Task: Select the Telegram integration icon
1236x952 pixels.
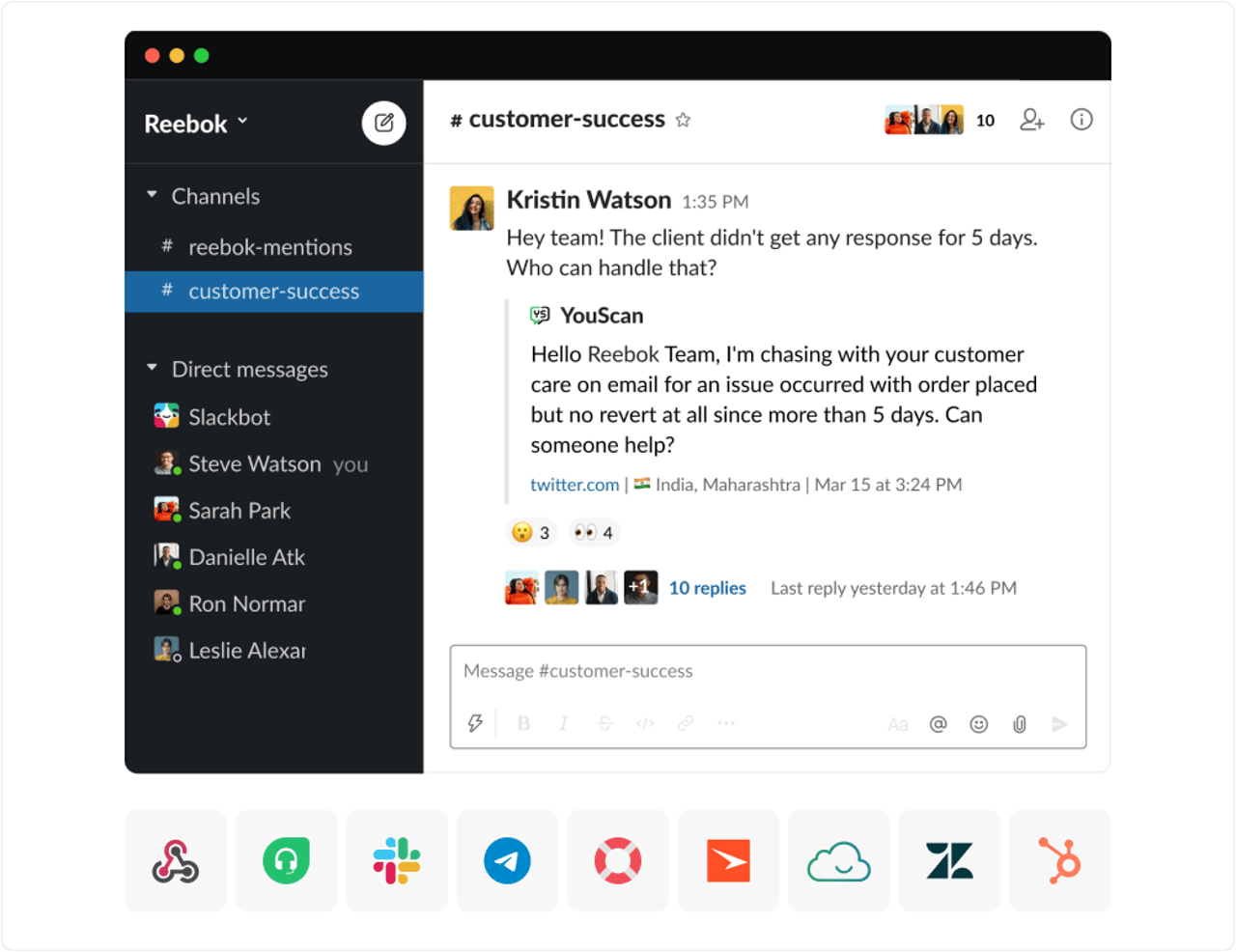Action: 507,859
